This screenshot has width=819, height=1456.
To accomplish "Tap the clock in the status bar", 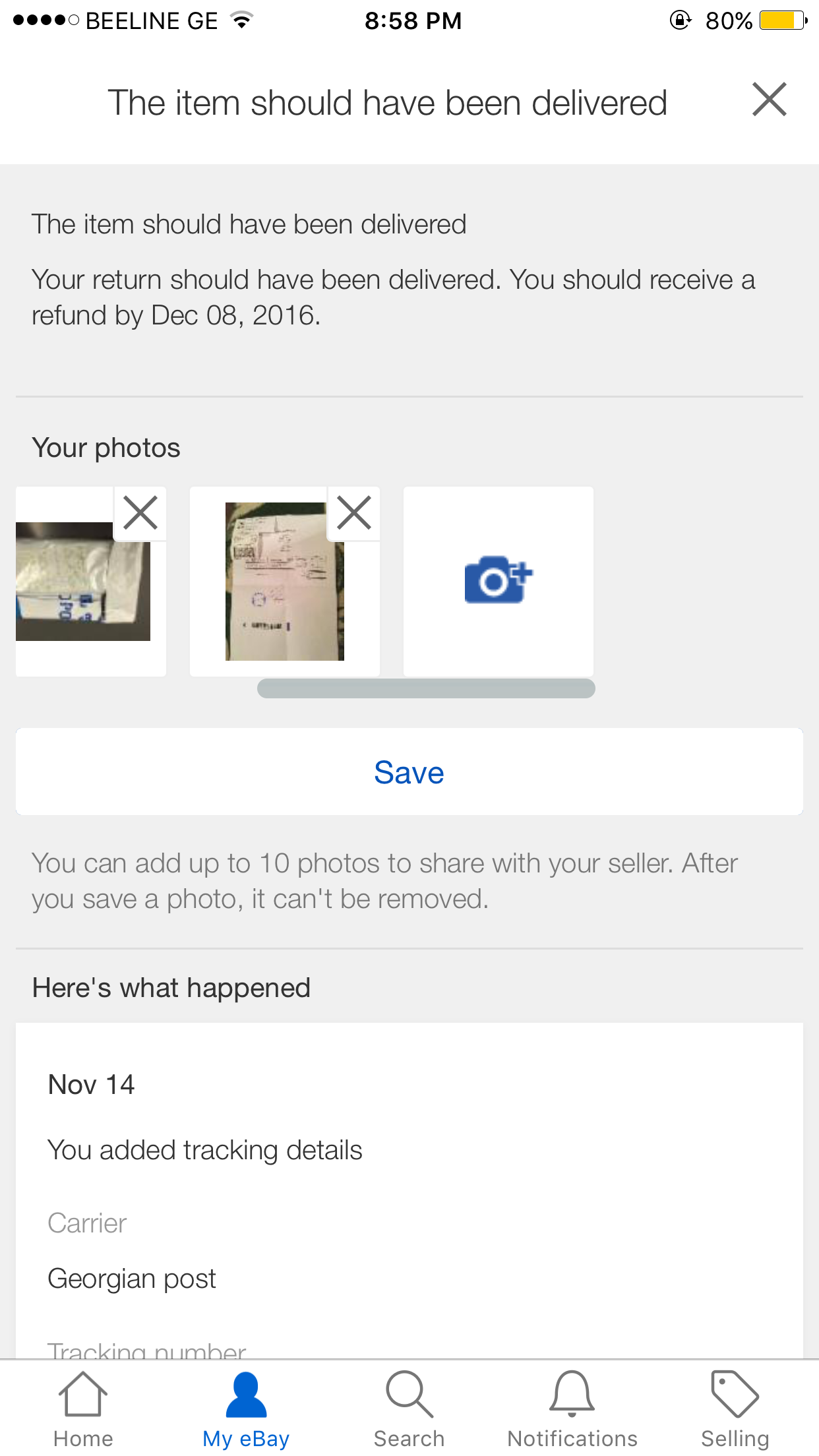I will (x=413, y=20).
